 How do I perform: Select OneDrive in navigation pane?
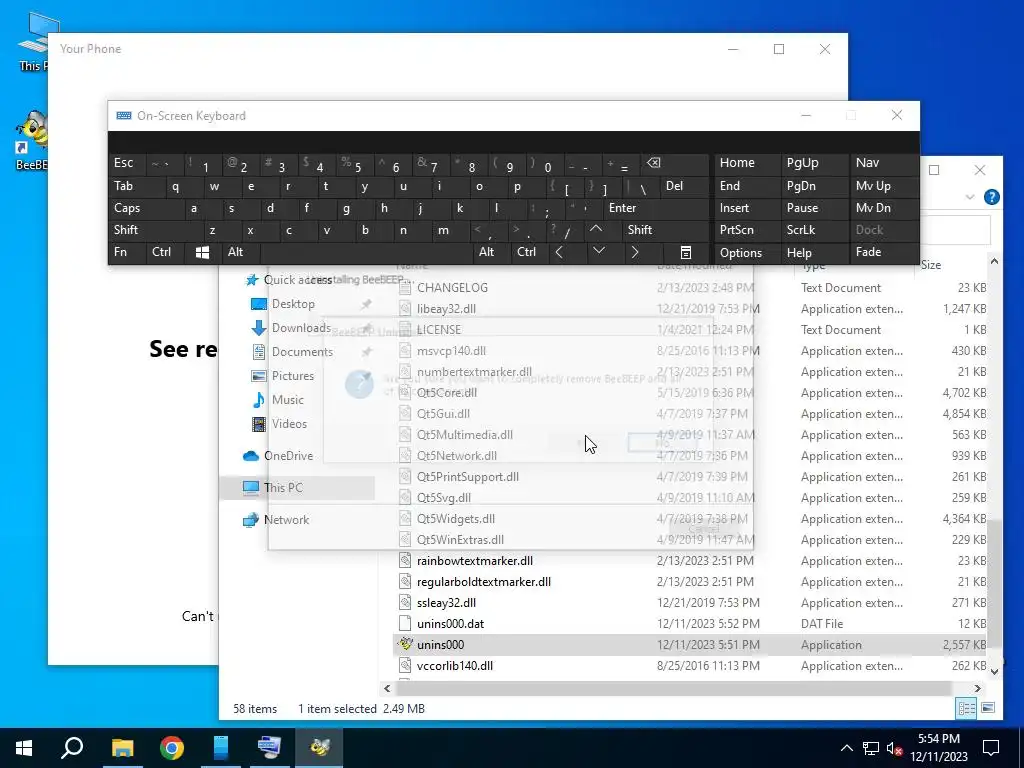(288, 456)
